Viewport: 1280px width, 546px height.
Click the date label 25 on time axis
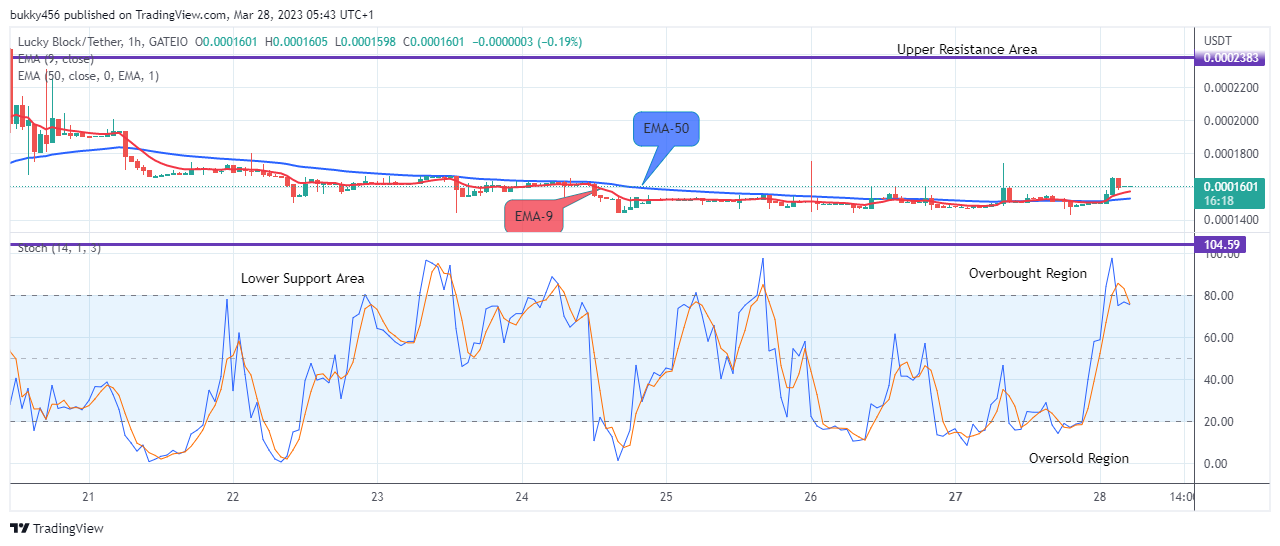pyautogui.click(x=666, y=496)
